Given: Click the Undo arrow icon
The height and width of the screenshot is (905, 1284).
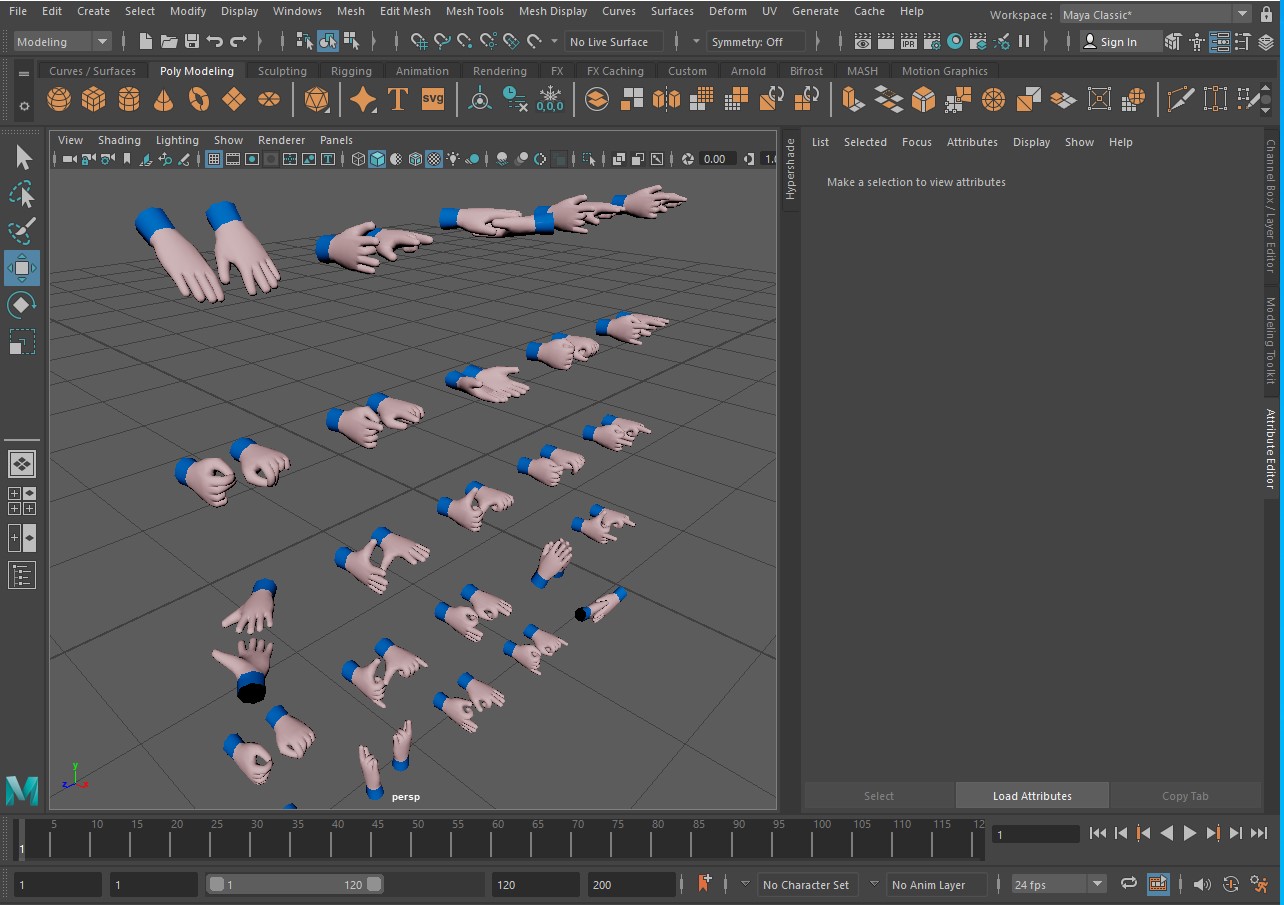Looking at the screenshot, I should pos(215,42).
